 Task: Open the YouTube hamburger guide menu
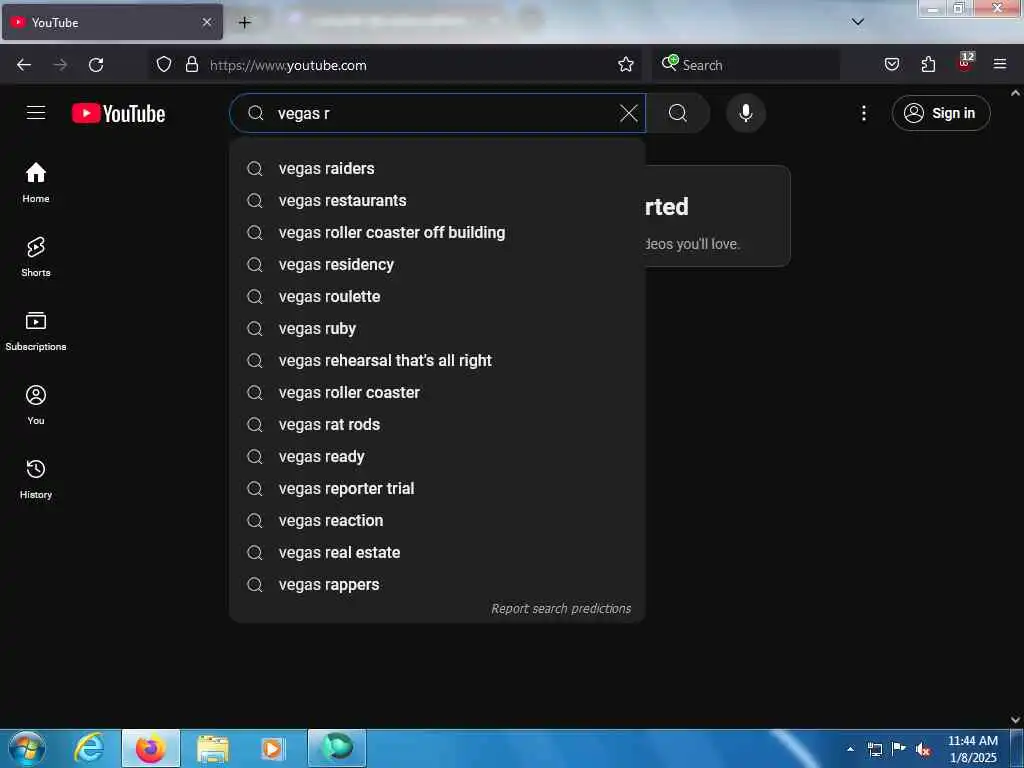click(36, 113)
